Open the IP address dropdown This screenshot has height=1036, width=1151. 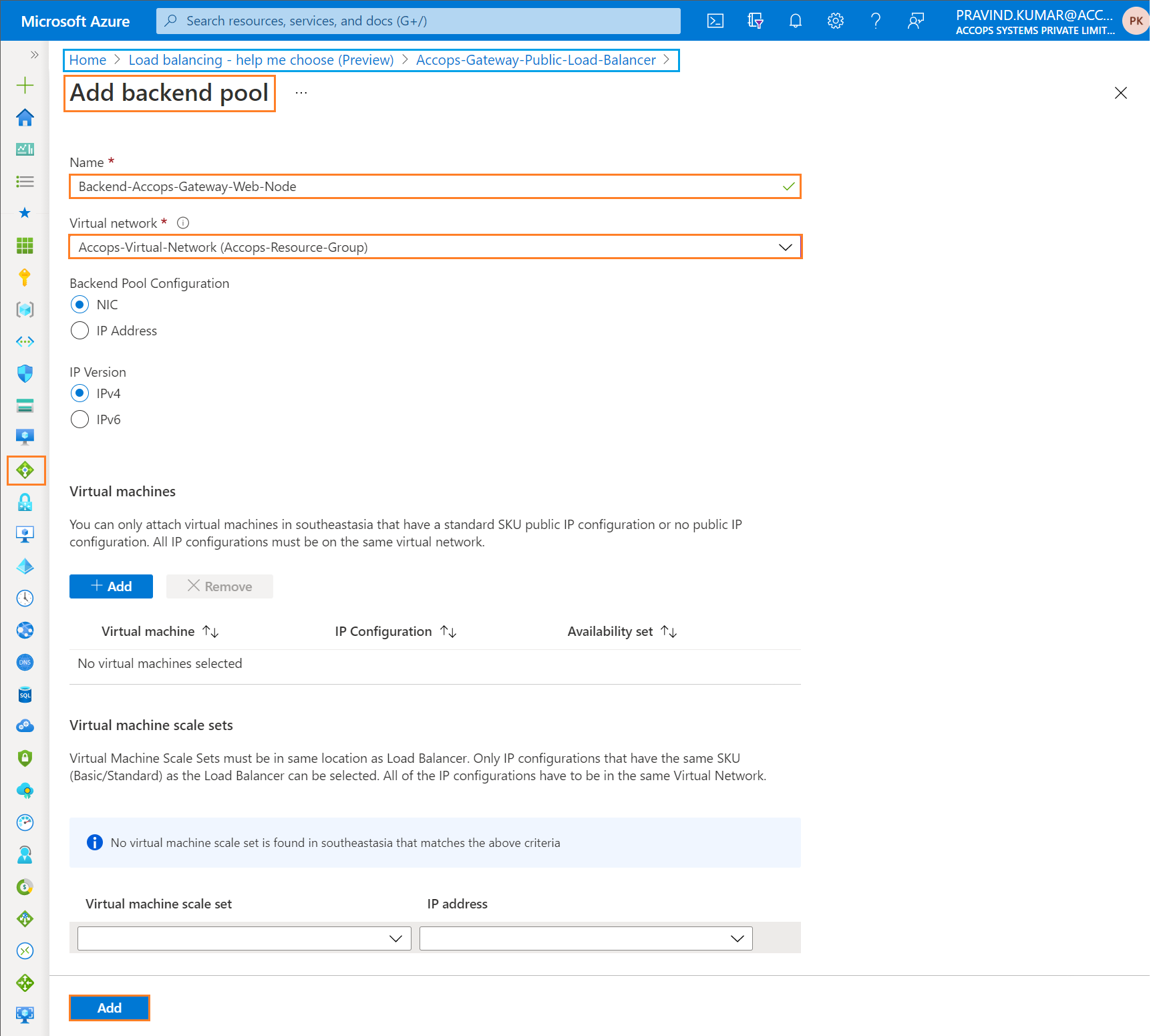click(586, 938)
